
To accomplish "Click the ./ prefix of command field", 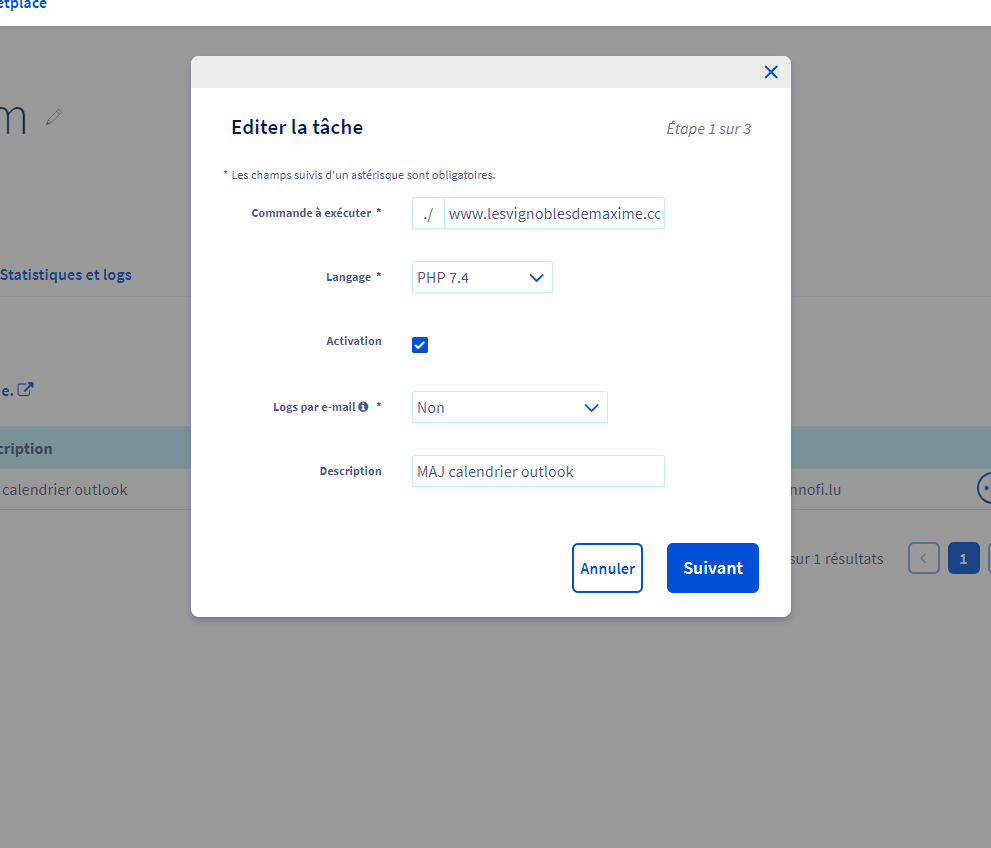I will [428, 213].
